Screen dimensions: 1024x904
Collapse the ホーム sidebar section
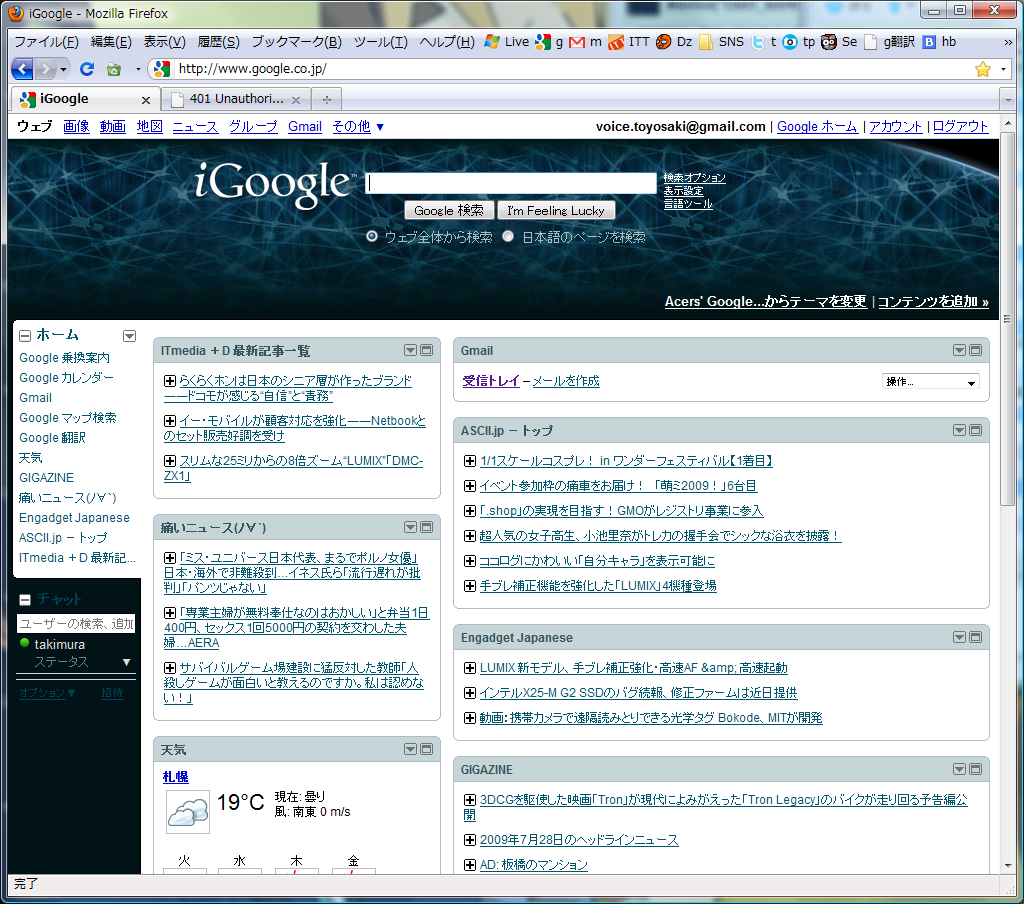[x=25, y=336]
